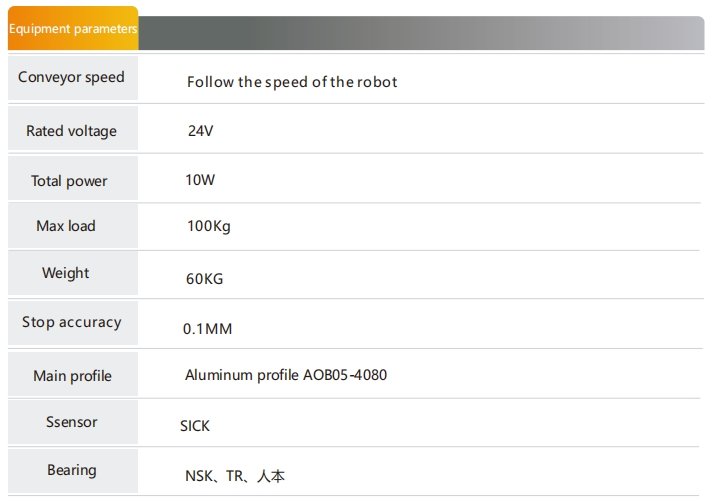Click the NSK, TR bearing value
The width and height of the screenshot is (713, 503).
click(235, 476)
